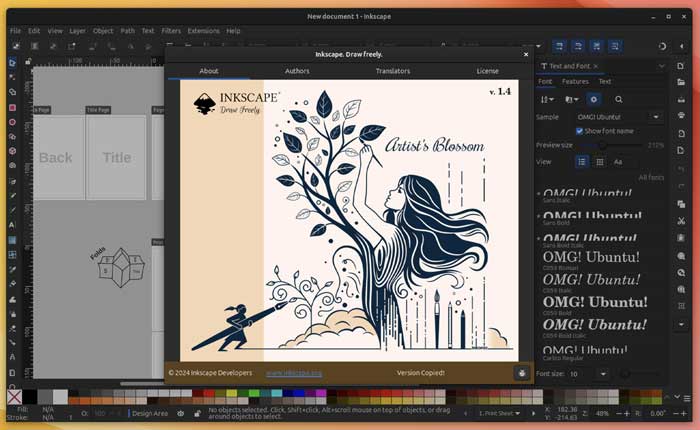Select the Gradient tool

pos(12,240)
